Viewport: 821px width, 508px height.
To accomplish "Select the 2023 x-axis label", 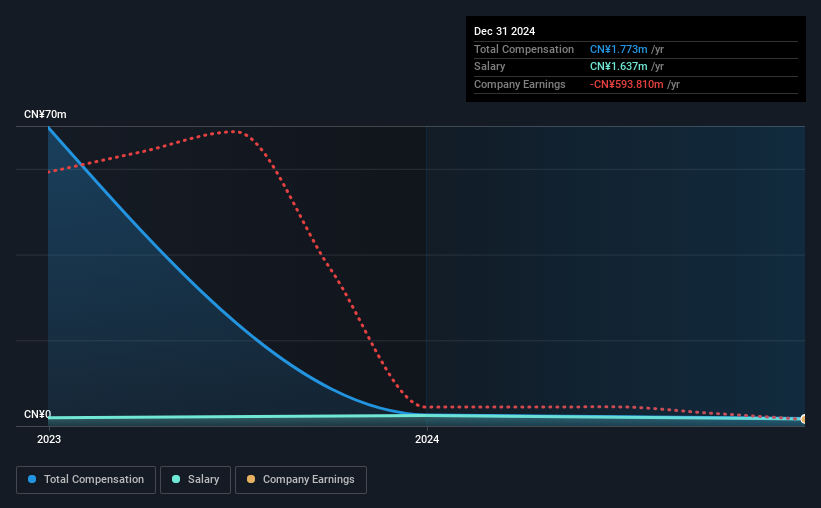I will 49,439.
